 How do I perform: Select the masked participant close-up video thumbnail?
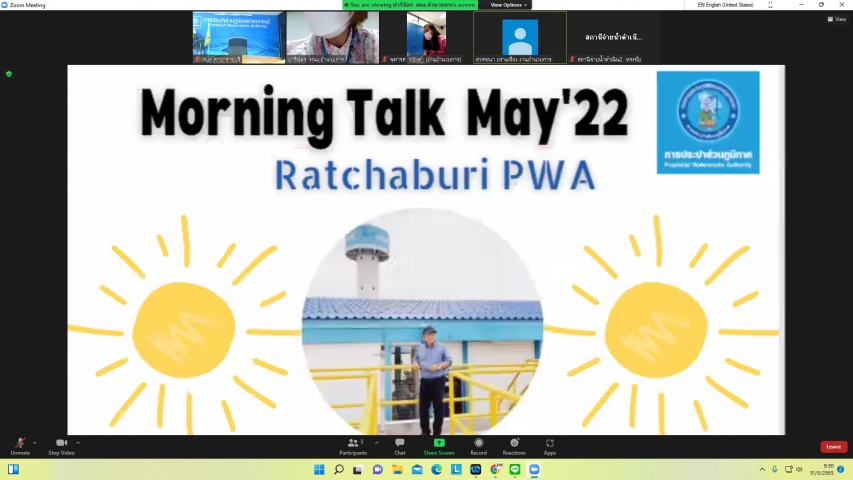(x=332, y=37)
